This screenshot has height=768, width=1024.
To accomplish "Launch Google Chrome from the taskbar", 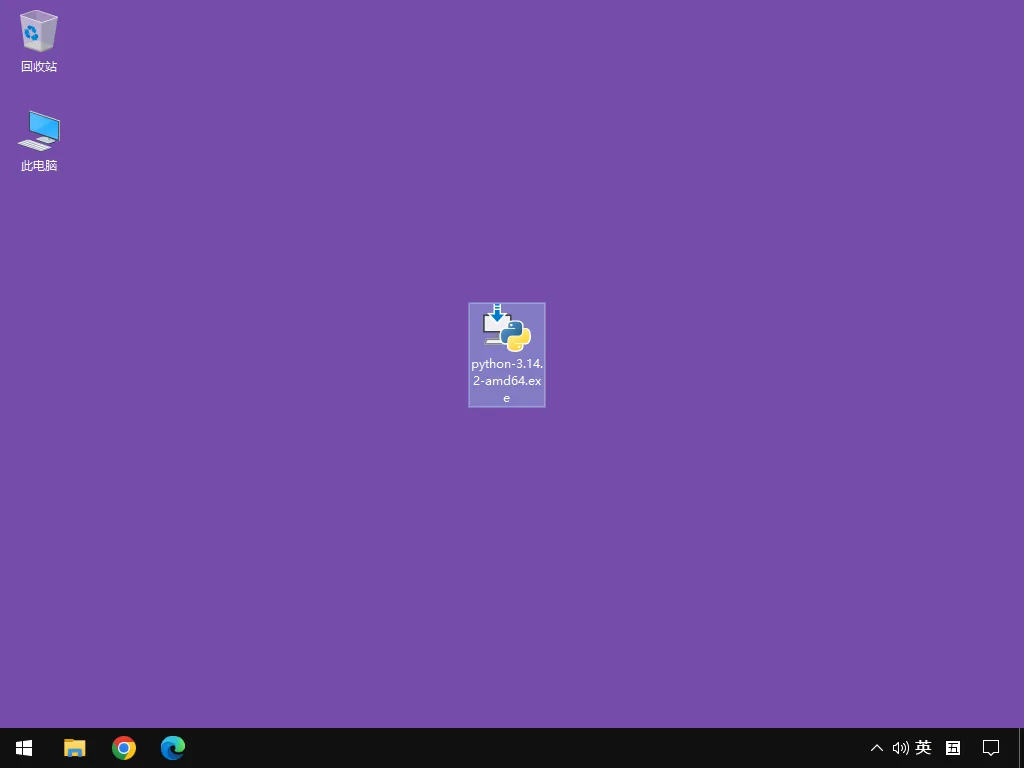I will click(124, 748).
